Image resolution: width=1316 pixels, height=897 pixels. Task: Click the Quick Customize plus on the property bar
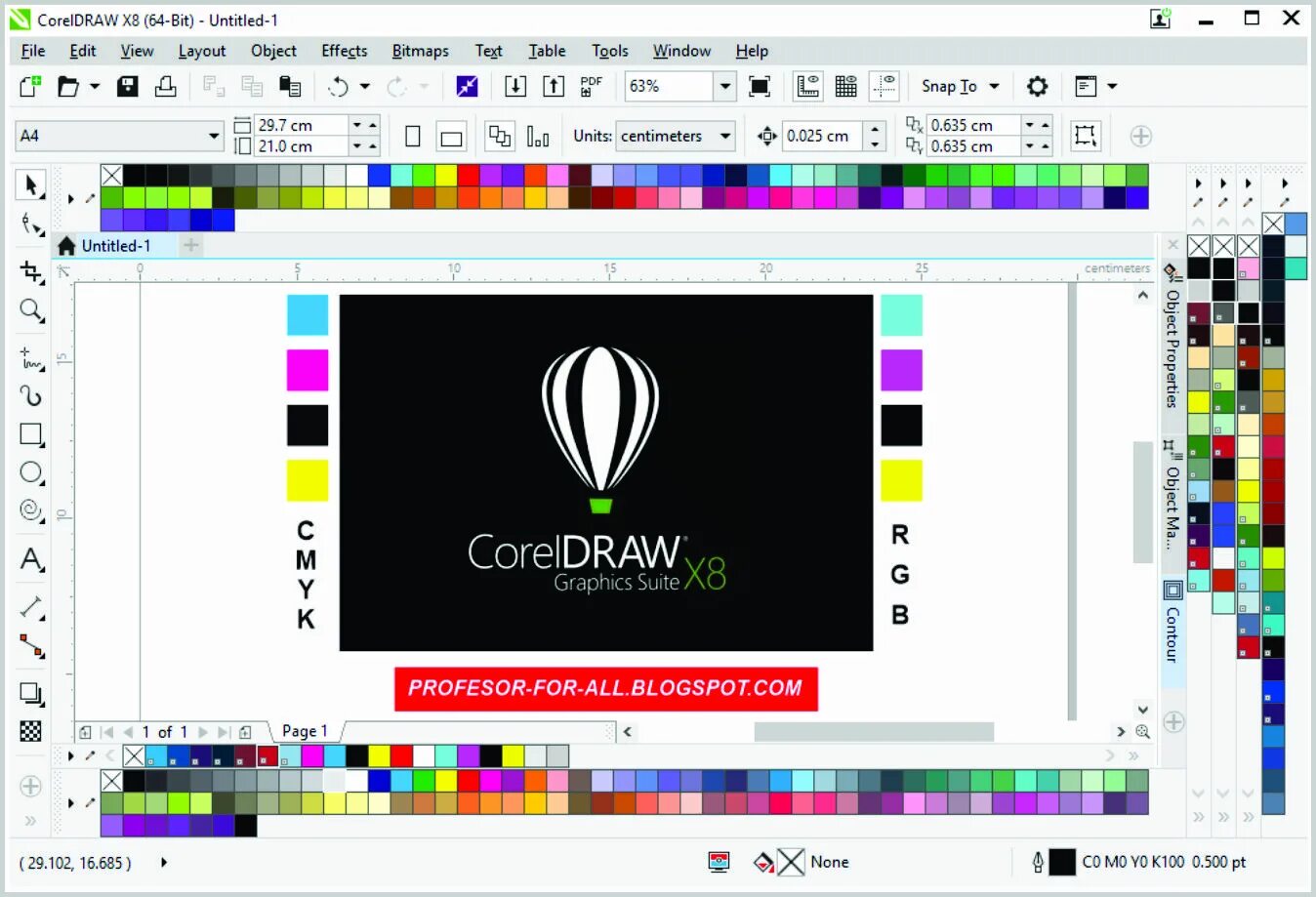[1140, 136]
